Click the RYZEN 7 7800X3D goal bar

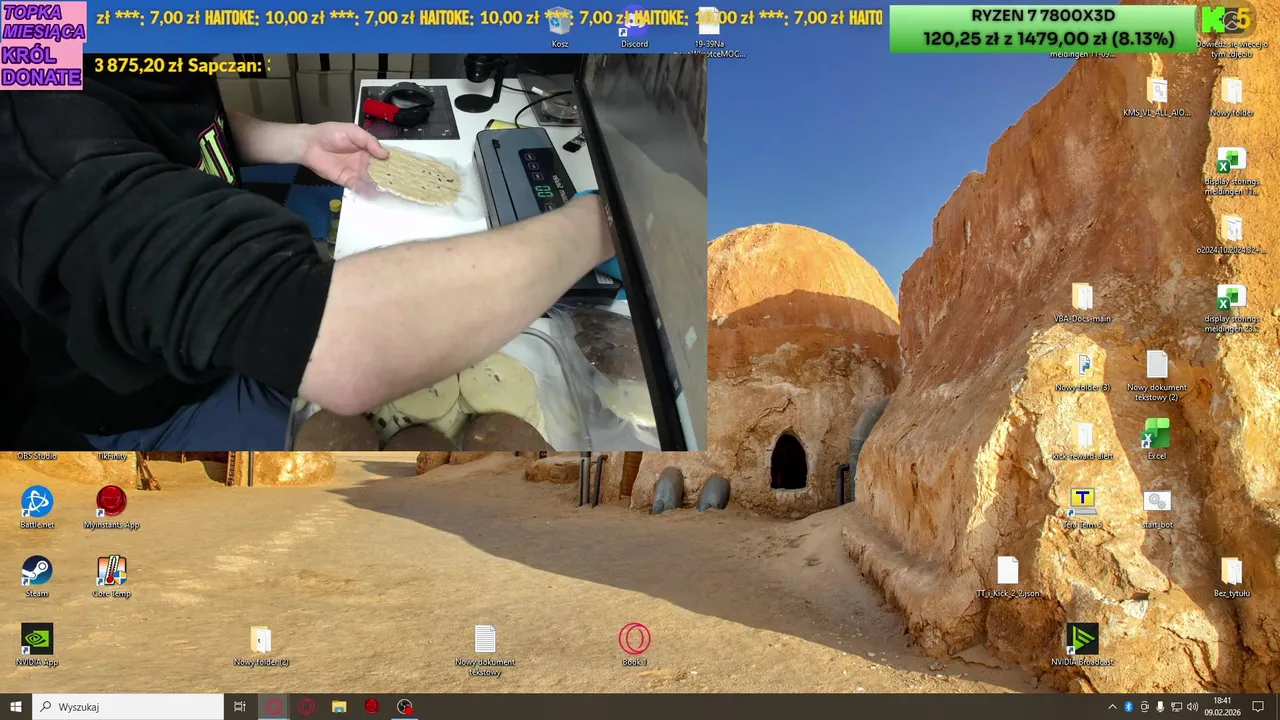1043,28
